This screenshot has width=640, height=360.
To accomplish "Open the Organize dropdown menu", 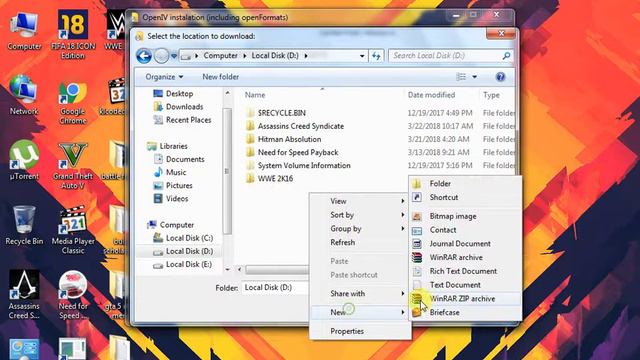I will point(164,77).
